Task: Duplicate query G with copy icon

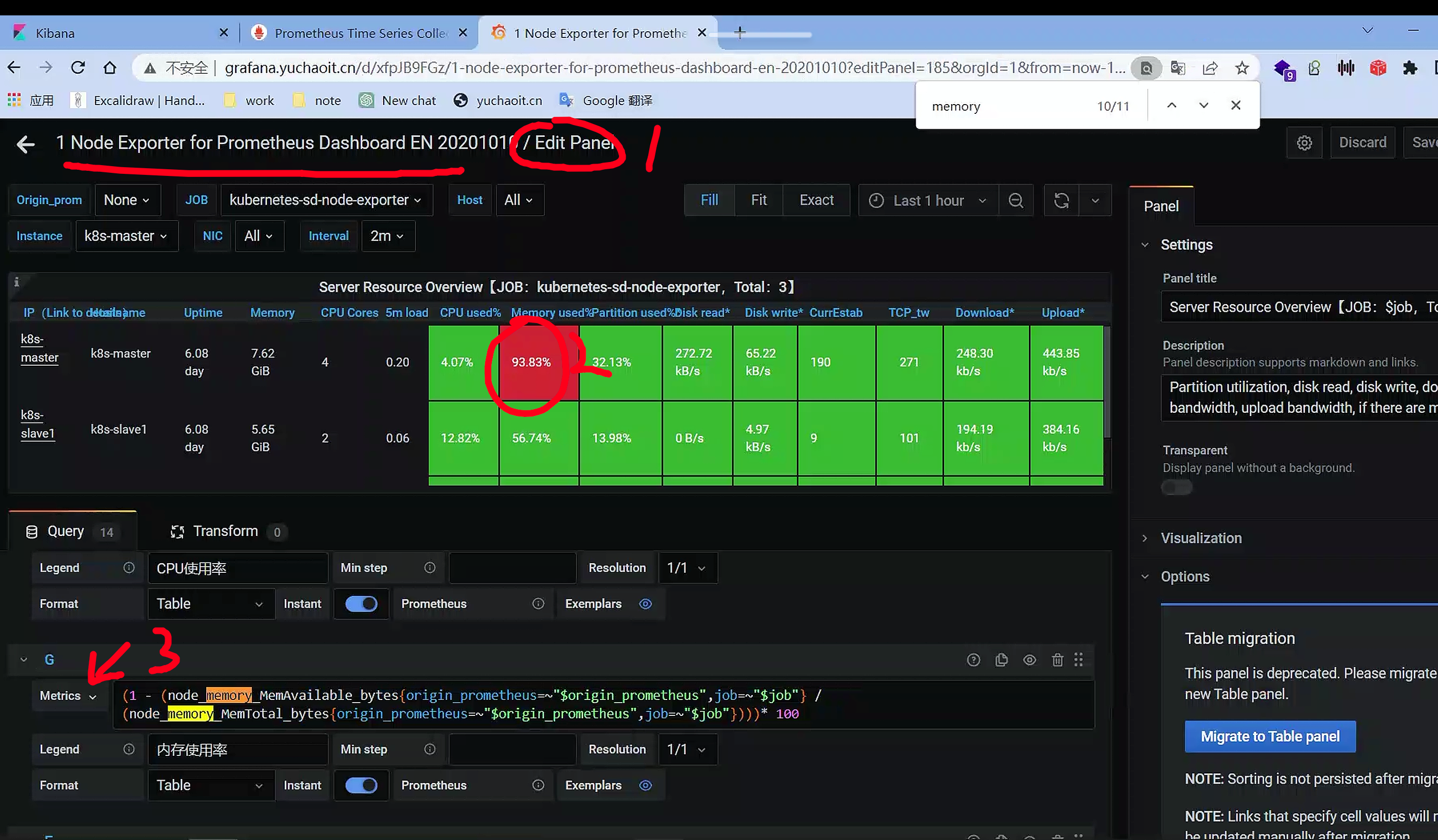Action: (x=1001, y=660)
